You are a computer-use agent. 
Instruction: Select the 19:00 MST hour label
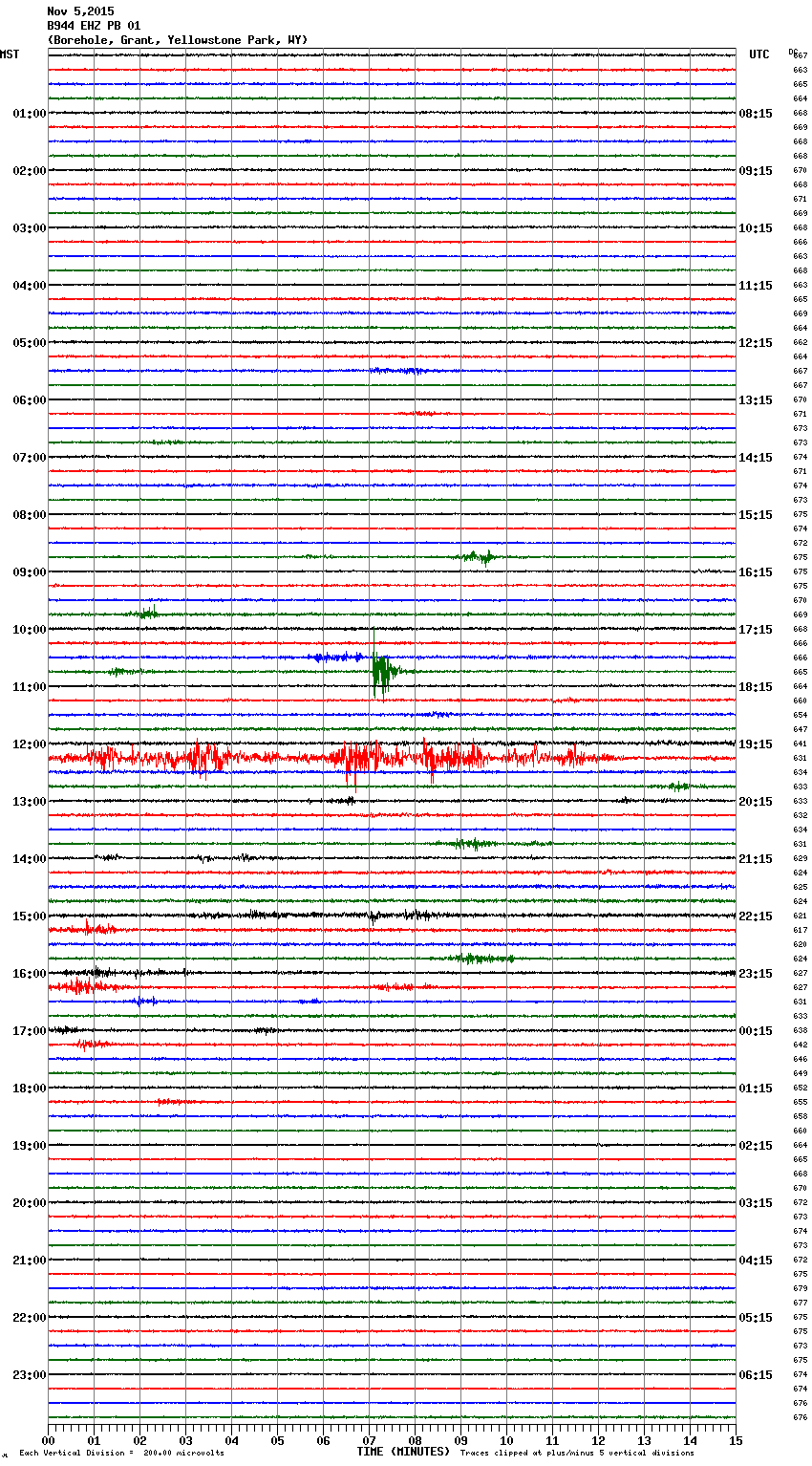click(29, 1146)
